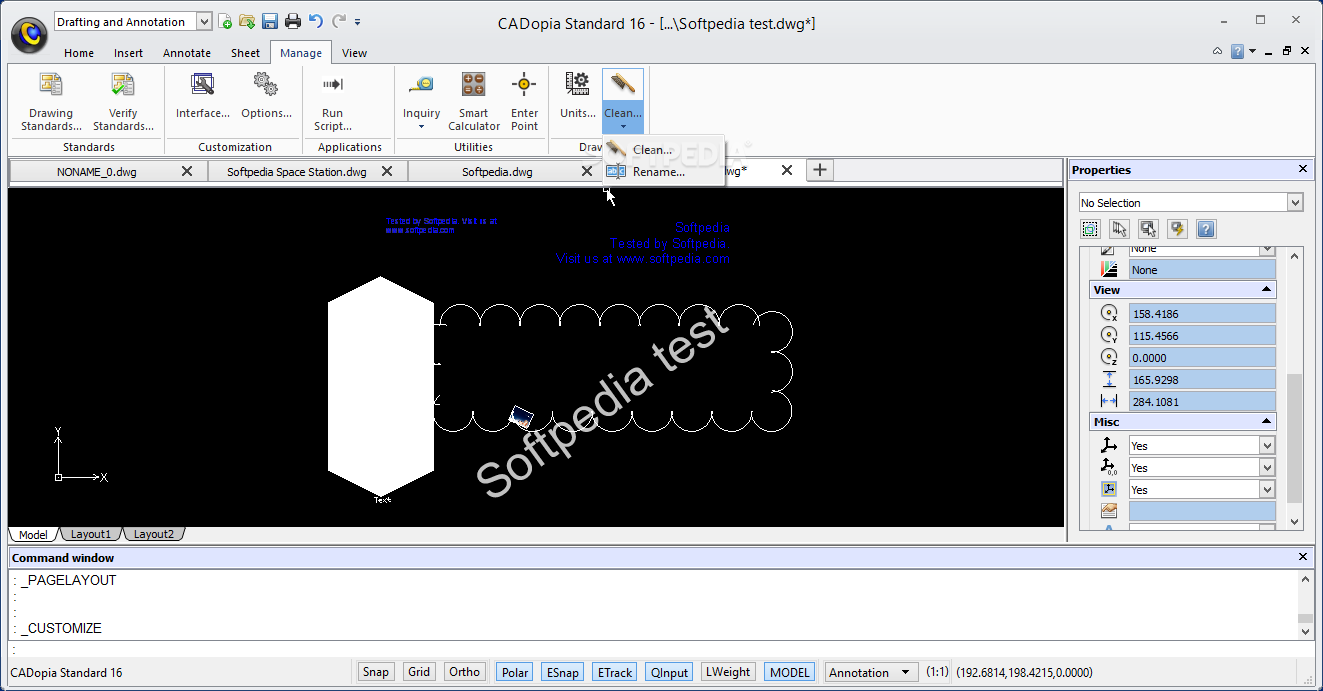Click the 158.4186 X value field
The image size is (1323, 691).
pyautogui.click(x=1202, y=313)
